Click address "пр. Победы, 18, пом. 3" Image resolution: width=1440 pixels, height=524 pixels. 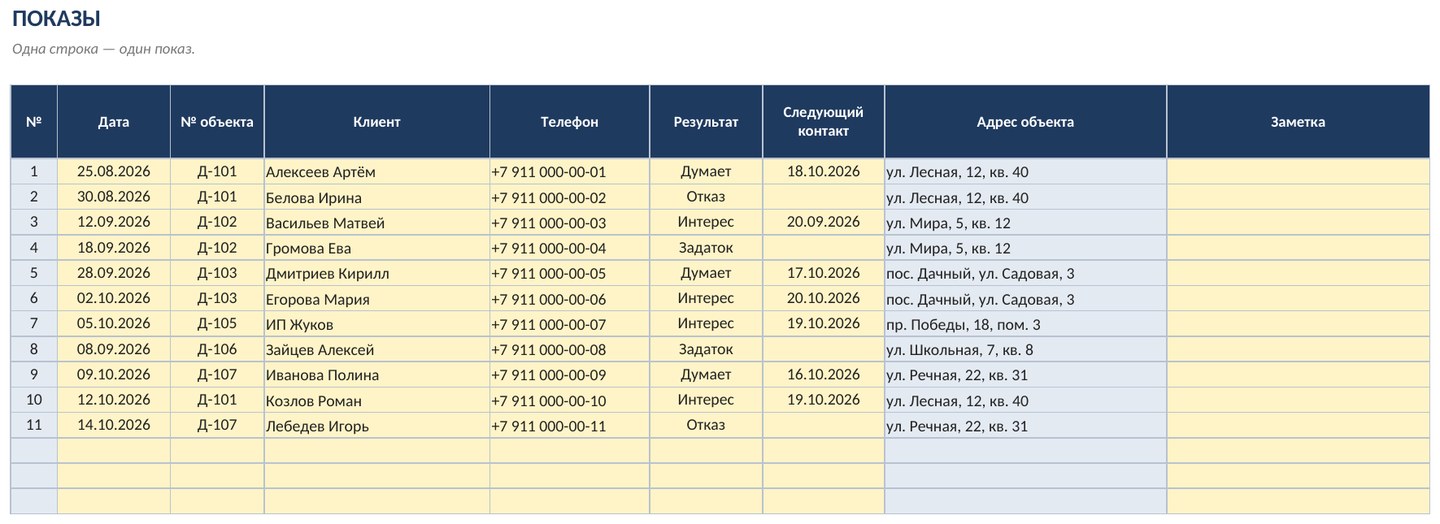(1025, 324)
